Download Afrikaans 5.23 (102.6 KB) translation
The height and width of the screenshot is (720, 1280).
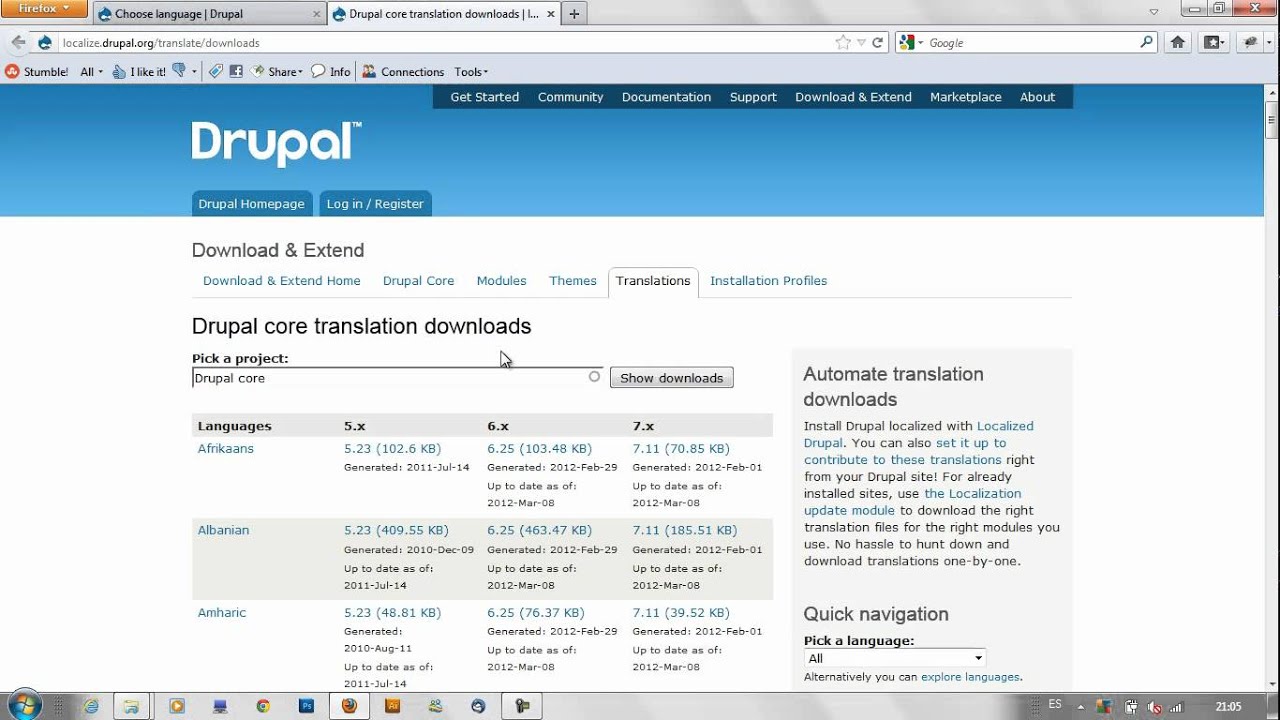(392, 449)
